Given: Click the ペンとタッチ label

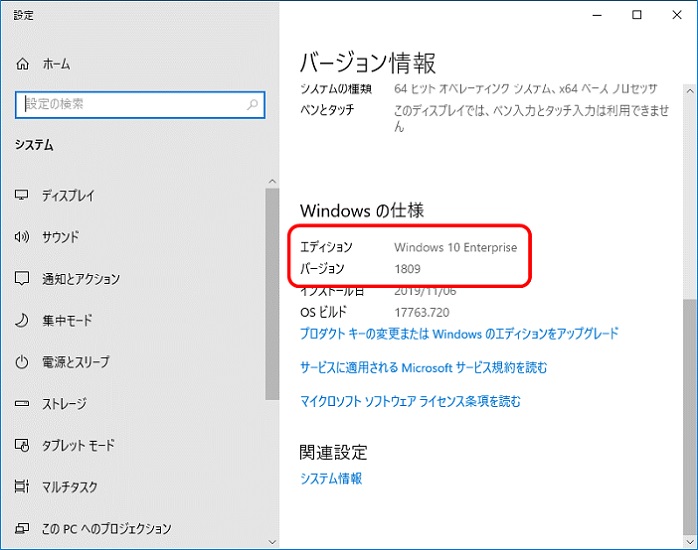Looking at the screenshot, I should click(x=327, y=109).
